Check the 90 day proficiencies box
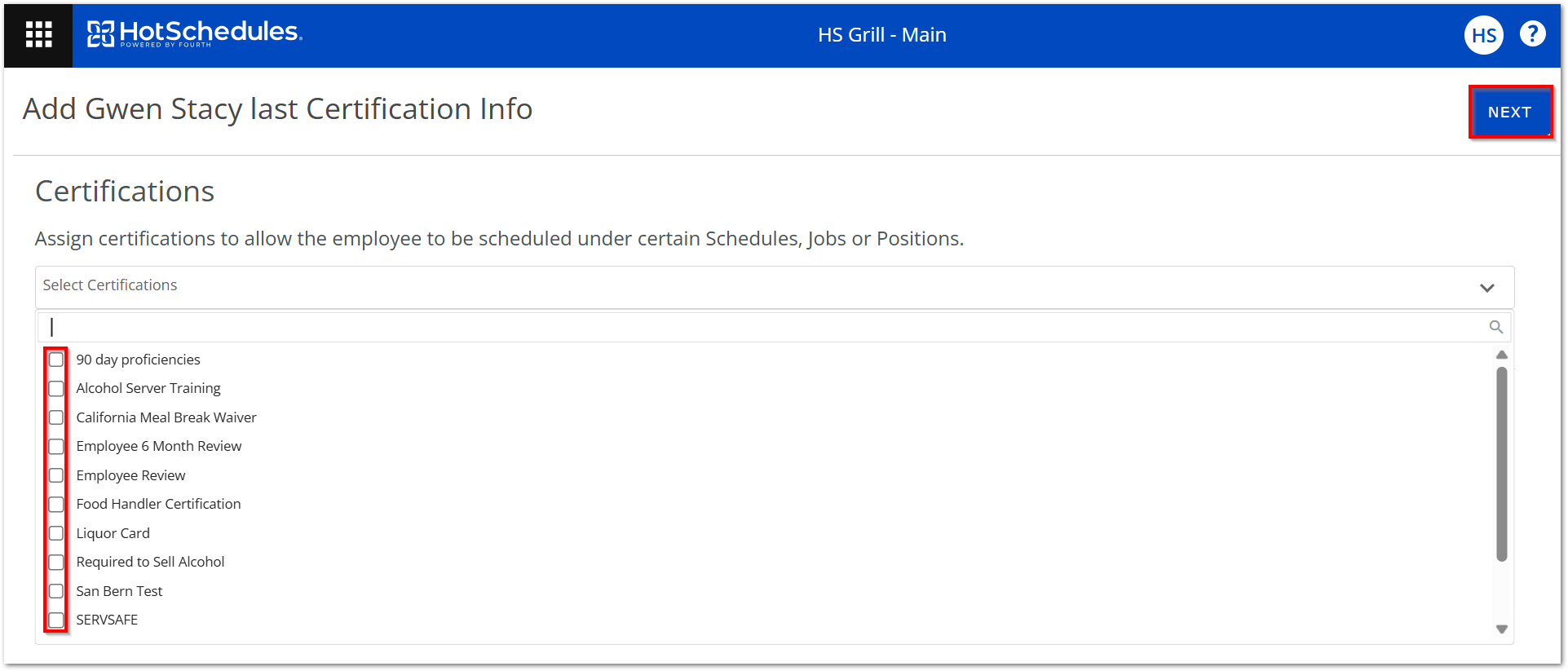Viewport: 1568px width, 671px height. pyautogui.click(x=56, y=360)
